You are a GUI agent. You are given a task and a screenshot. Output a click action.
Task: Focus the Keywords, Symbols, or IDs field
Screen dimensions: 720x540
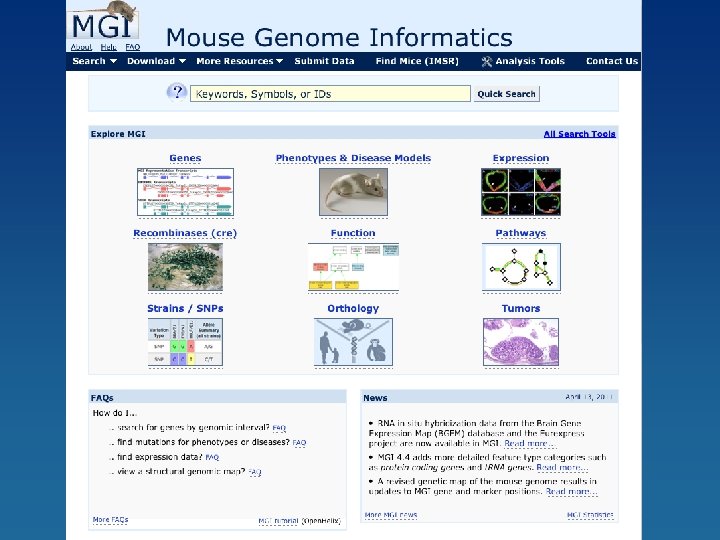click(x=330, y=94)
